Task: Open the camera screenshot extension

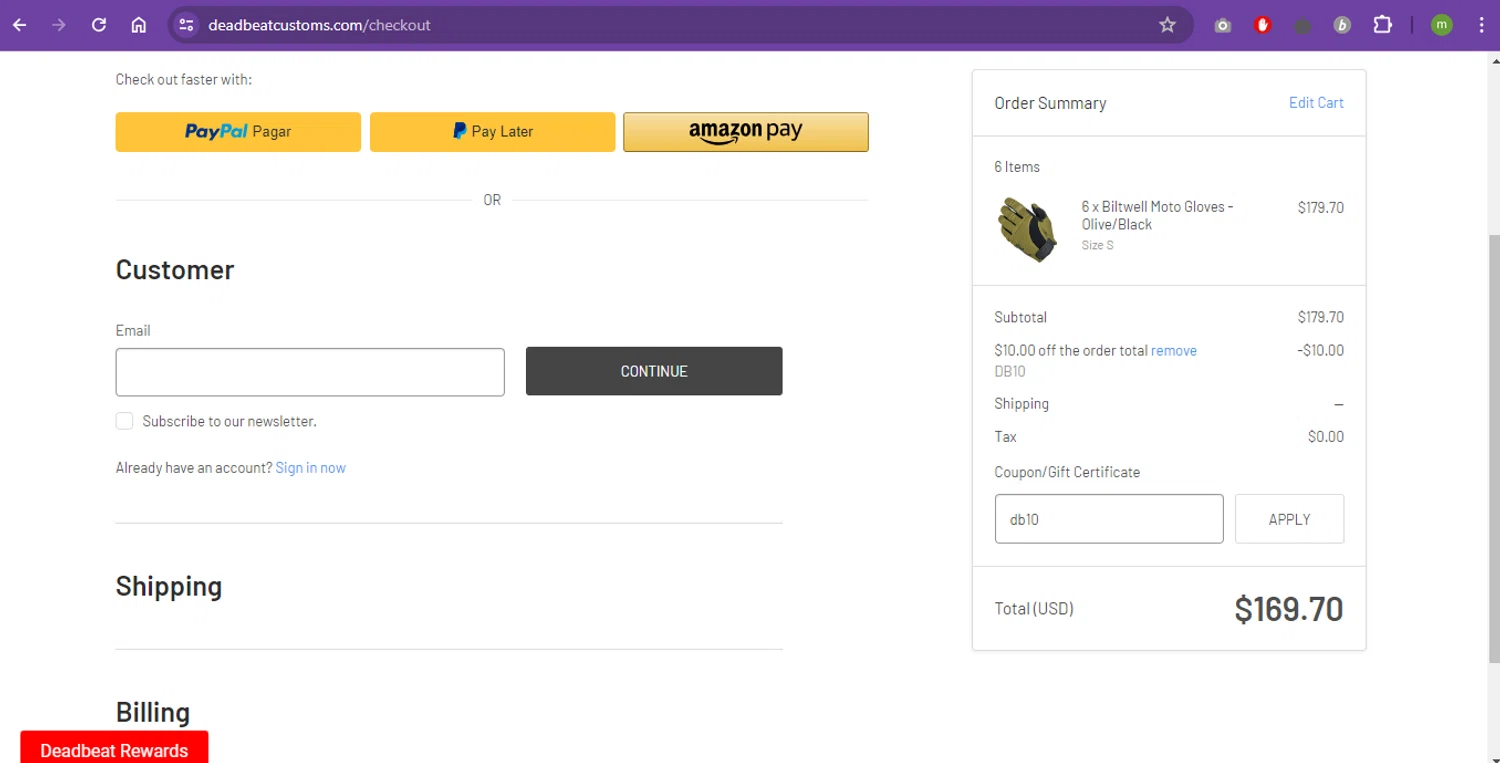Action: [1222, 25]
